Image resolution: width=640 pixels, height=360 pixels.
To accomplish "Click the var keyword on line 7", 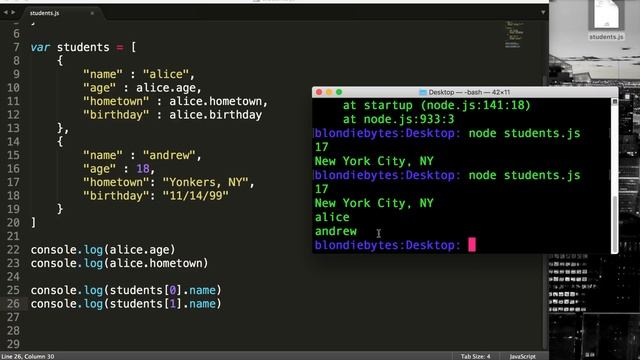I will coord(40,47).
